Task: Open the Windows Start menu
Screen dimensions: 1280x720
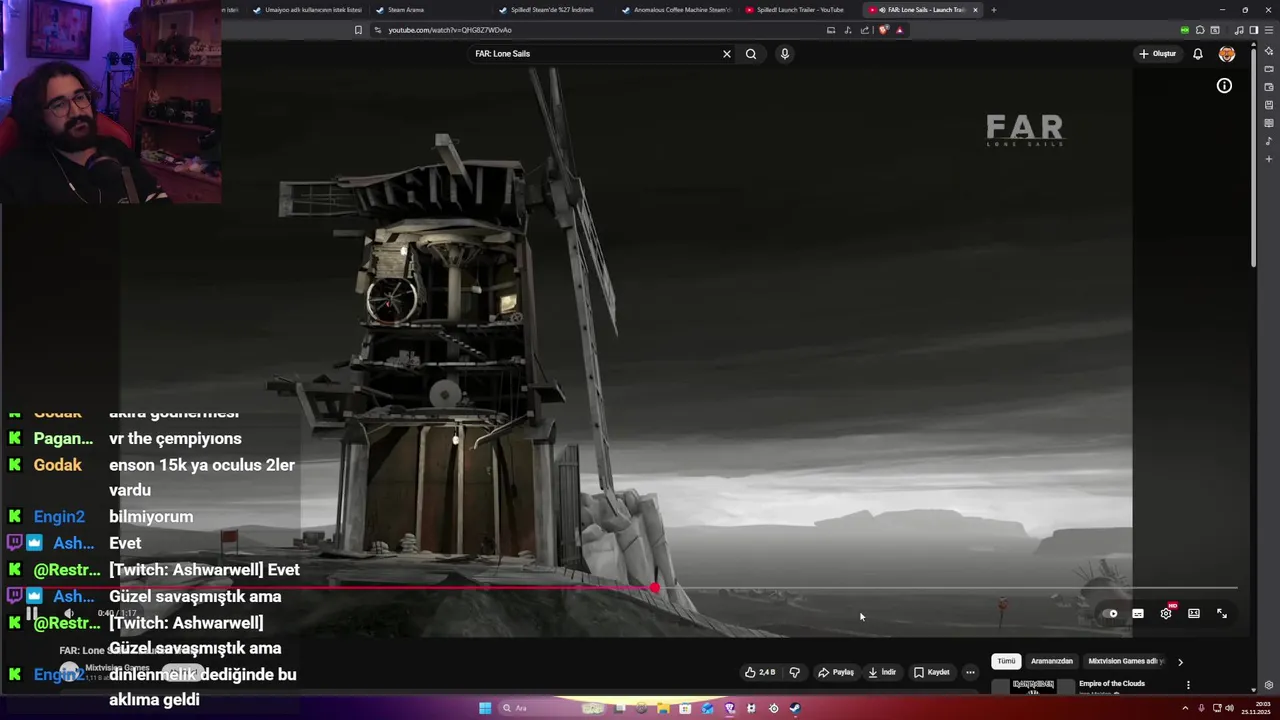Action: tap(485, 708)
